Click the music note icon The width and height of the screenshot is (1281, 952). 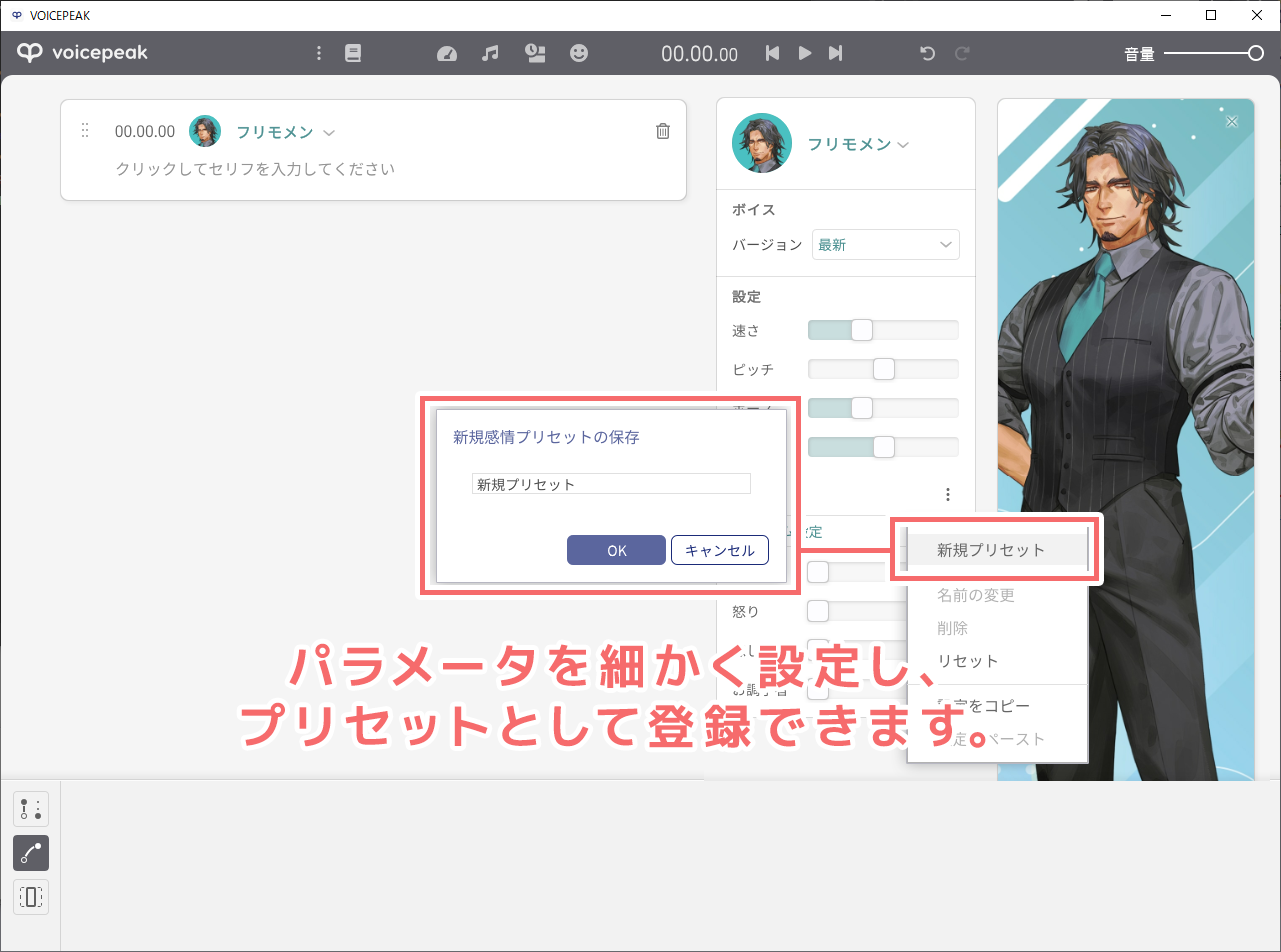coord(490,54)
